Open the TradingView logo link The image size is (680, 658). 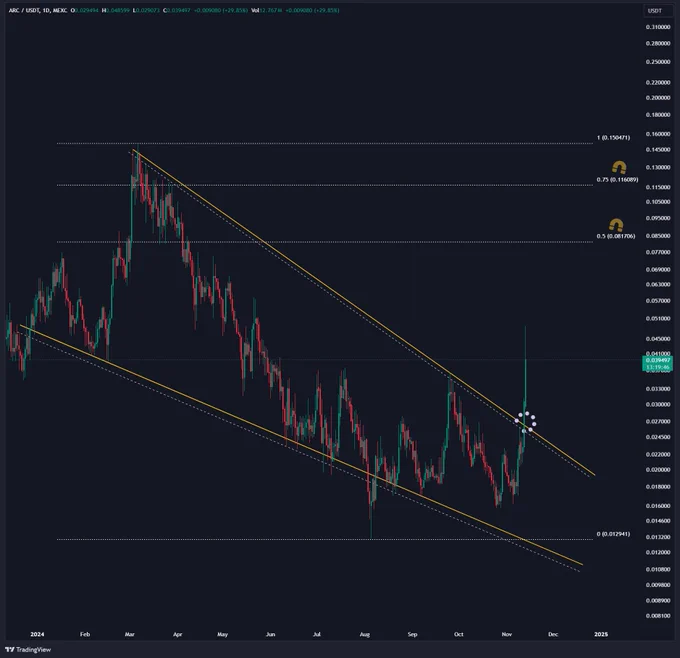click(28, 649)
